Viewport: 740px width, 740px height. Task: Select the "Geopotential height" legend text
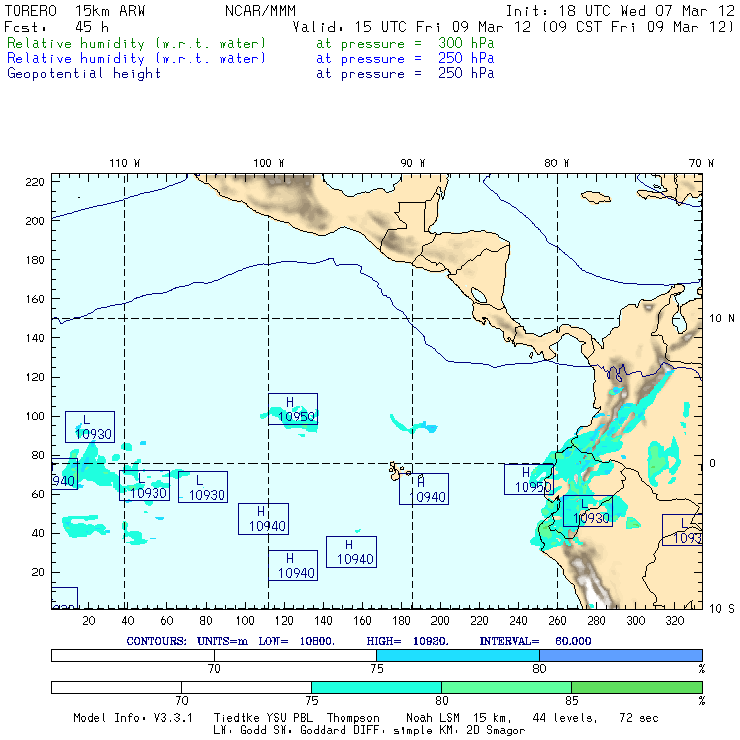(x=84, y=74)
